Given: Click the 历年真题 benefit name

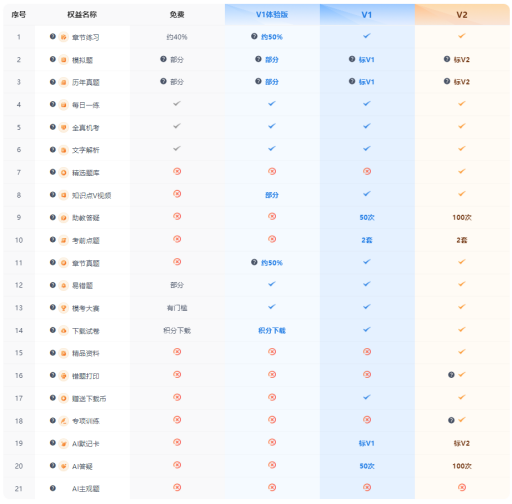Looking at the screenshot, I should click(86, 82).
